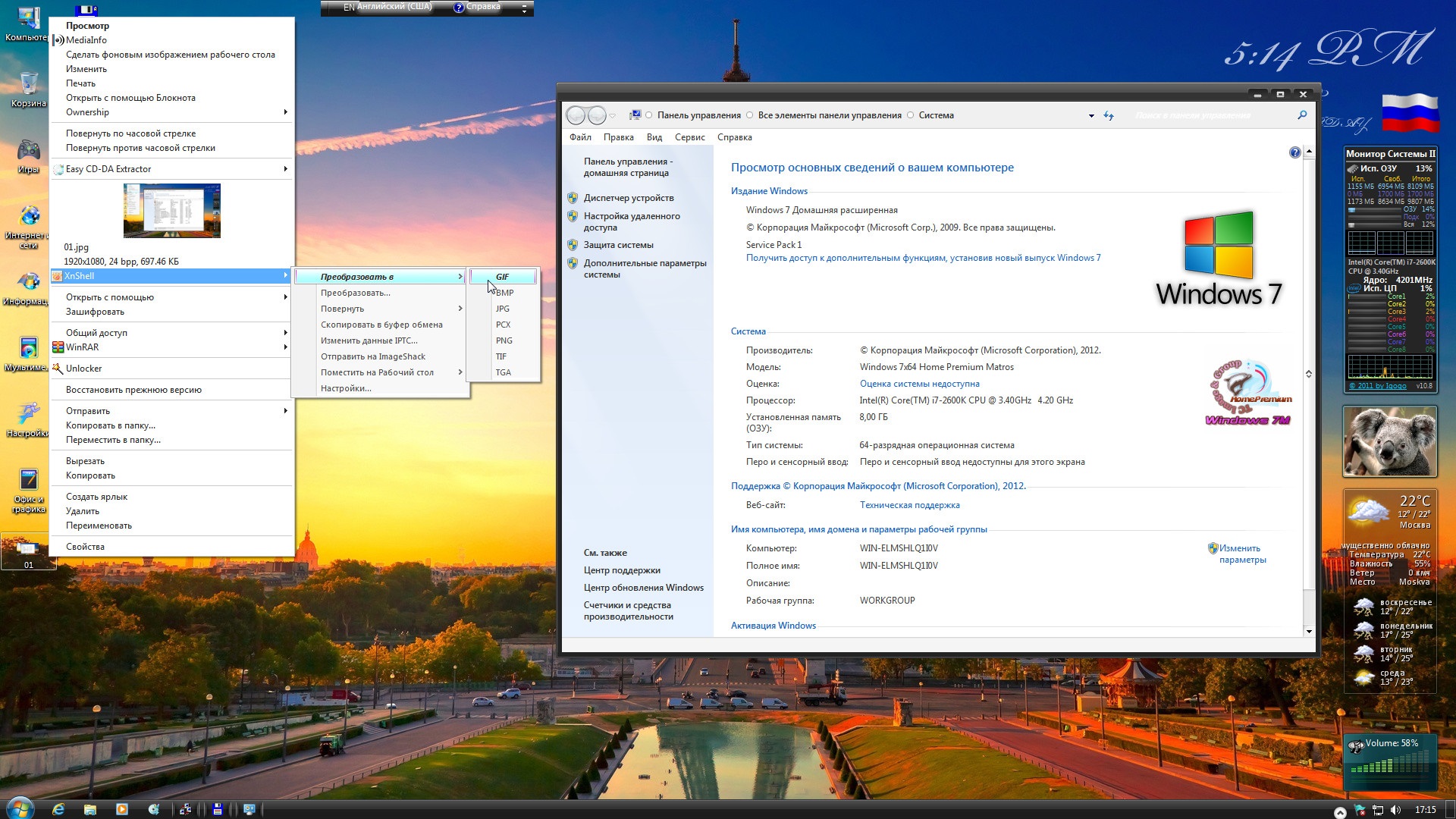Open the "Игры" gamepad desktop icon

pyautogui.click(x=28, y=156)
